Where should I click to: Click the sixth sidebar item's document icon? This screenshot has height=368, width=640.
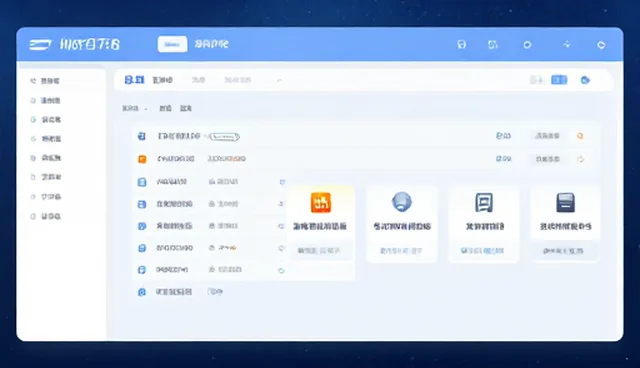[x=33, y=177]
